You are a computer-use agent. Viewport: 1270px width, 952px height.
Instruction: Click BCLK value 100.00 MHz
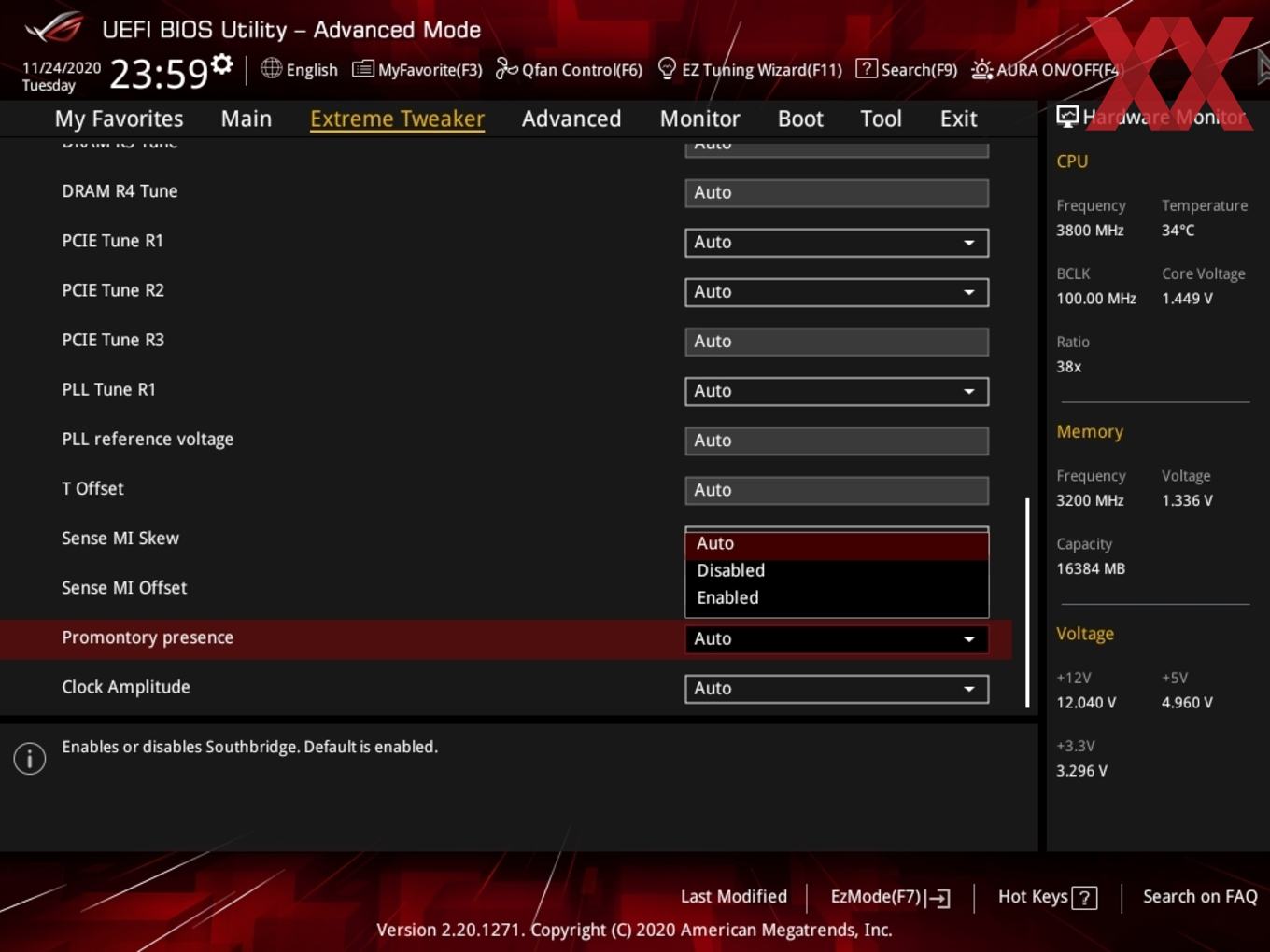click(x=1096, y=299)
